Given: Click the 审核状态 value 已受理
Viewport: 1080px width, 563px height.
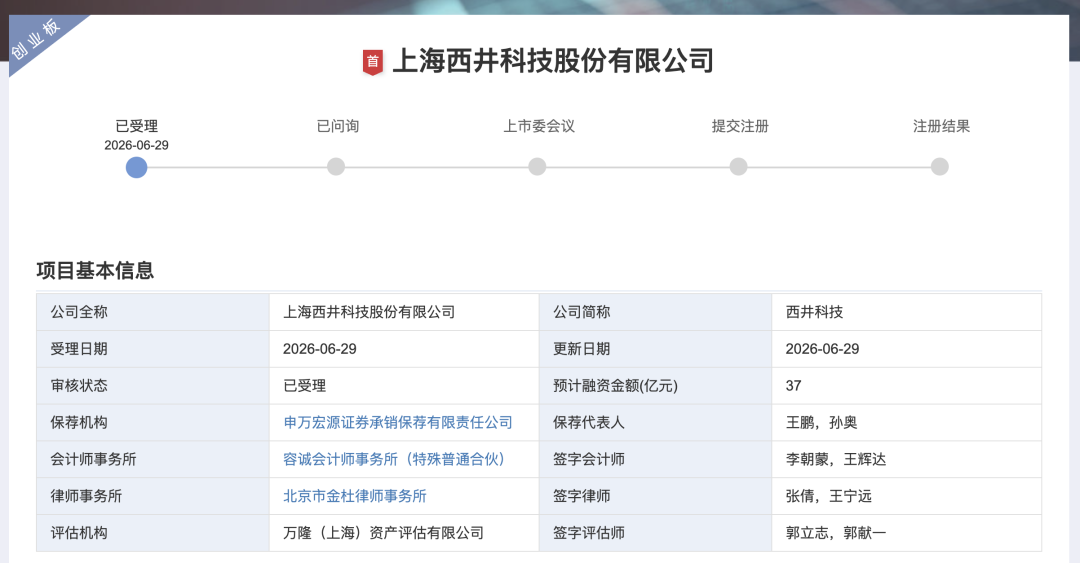Looking at the screenshot, I should click(304, 386).
